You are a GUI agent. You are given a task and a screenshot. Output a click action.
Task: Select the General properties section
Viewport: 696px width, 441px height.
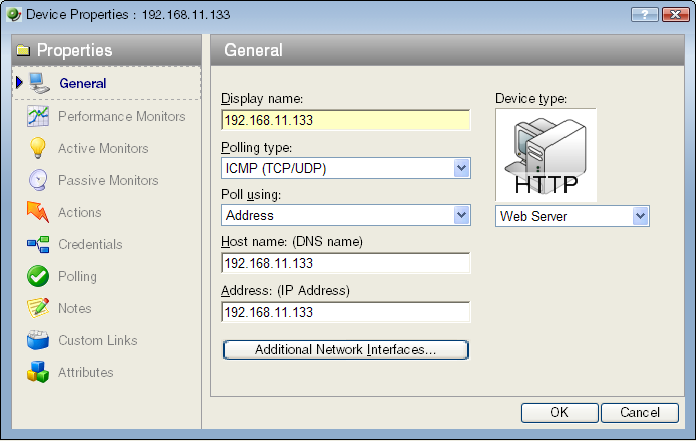point(82,83)
